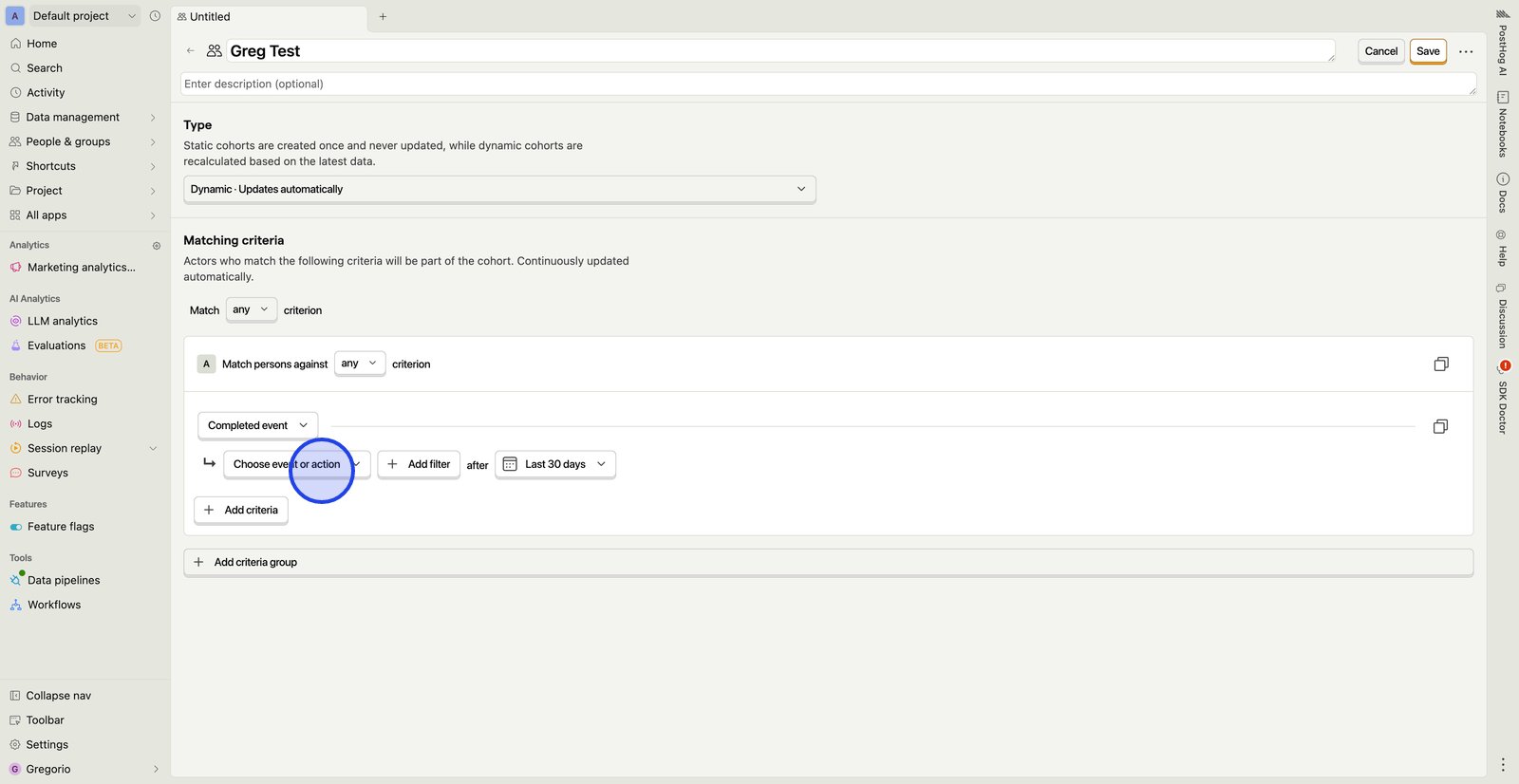Save the cohort
This screenshot has width=1519, height=784.
coord(1427,51)
